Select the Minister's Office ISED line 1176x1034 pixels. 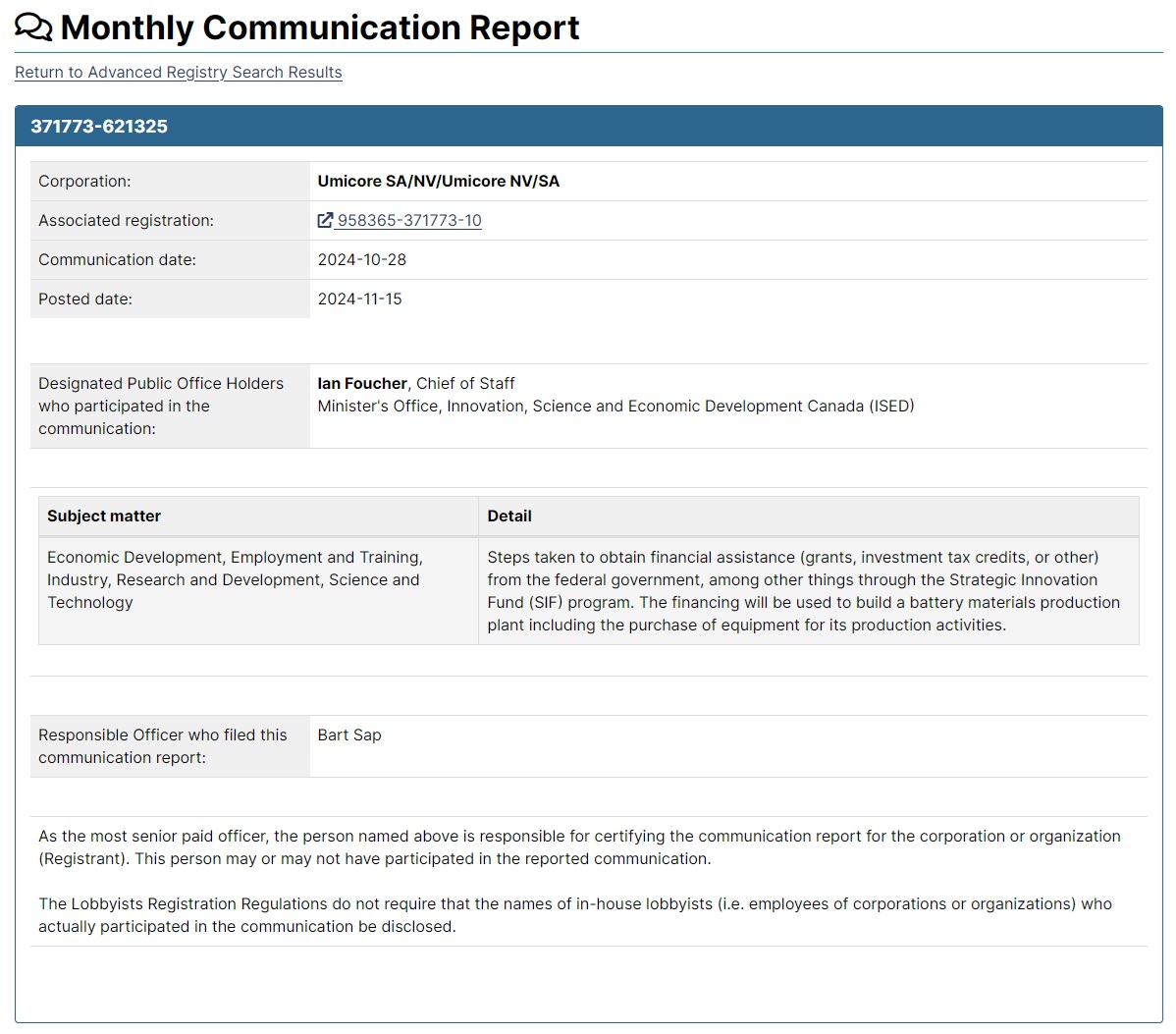pyautogui.click(x=615, y=406)
